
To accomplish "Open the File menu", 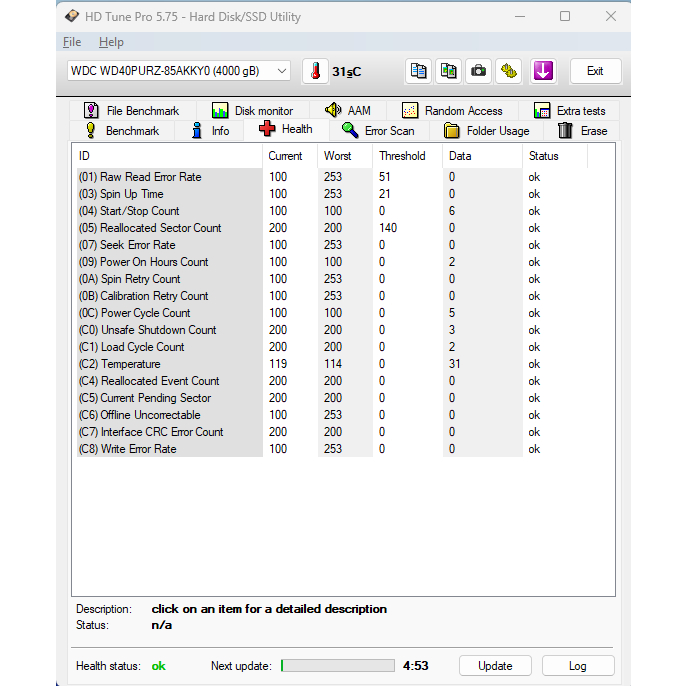I will [x=72, y=42].
